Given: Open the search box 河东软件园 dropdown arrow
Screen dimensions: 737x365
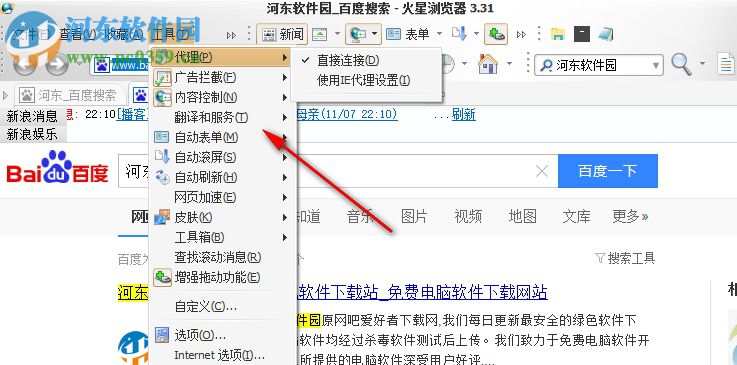Looking at the screenshot, I should tap(656, 65).
